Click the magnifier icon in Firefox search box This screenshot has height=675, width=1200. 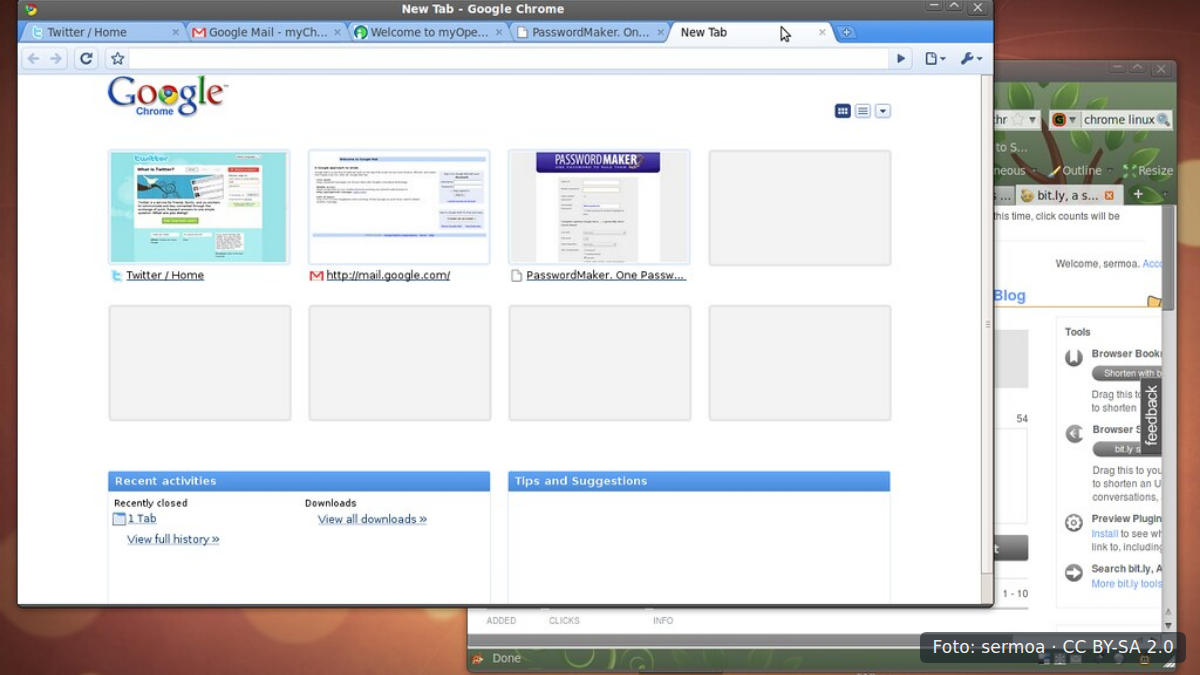1163,120
